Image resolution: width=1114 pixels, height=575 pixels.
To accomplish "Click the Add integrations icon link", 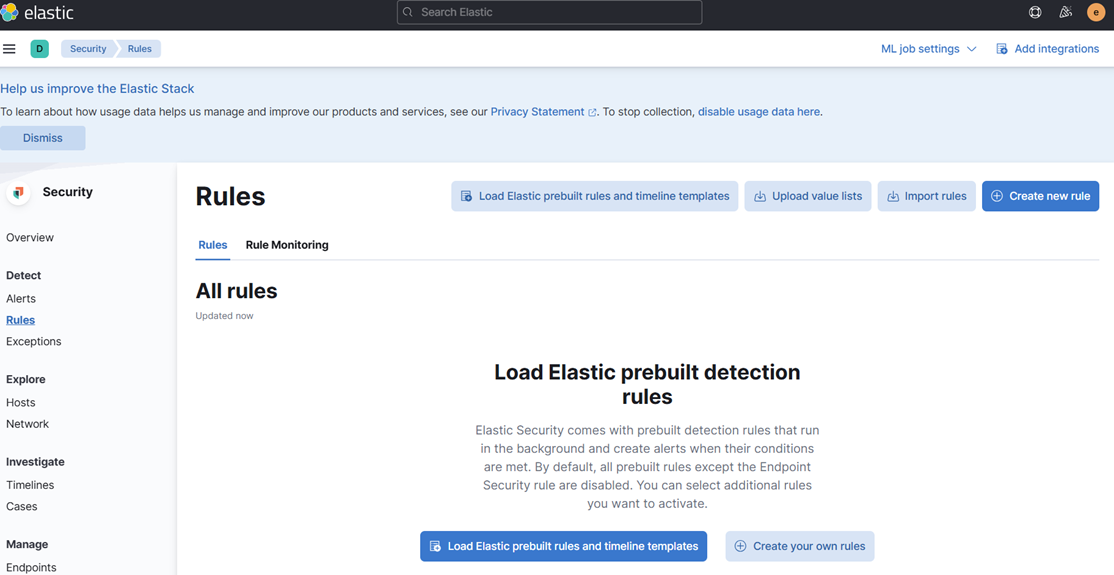I will 1047,49.
